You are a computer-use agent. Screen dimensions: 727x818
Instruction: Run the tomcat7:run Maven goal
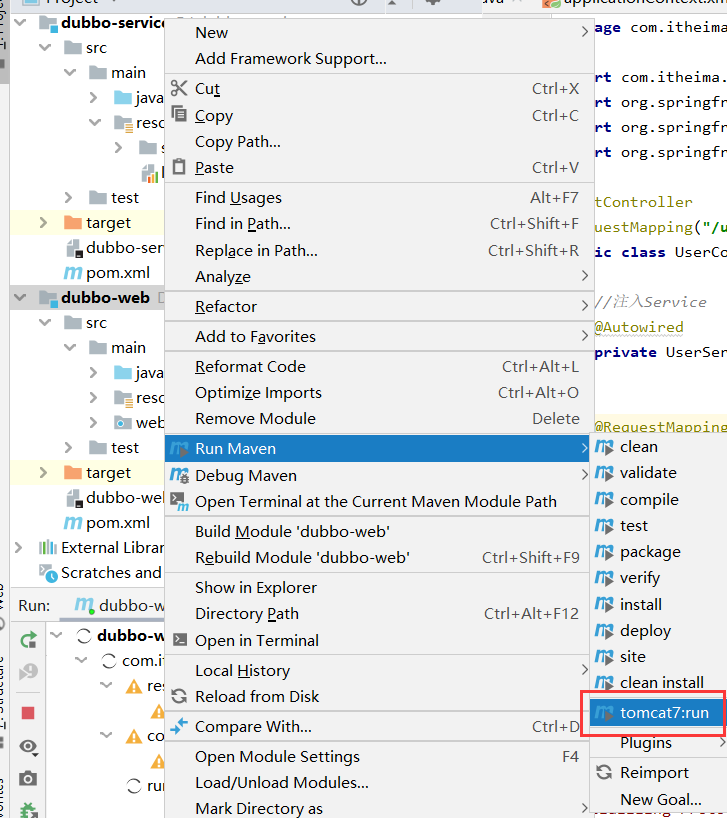coord(657,713)
